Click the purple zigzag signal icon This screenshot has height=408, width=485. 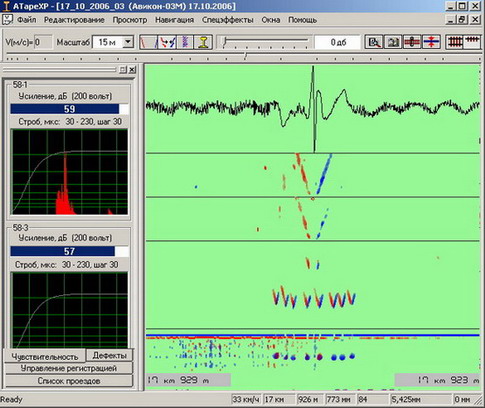pyautogui.click(x=185, y=42)
